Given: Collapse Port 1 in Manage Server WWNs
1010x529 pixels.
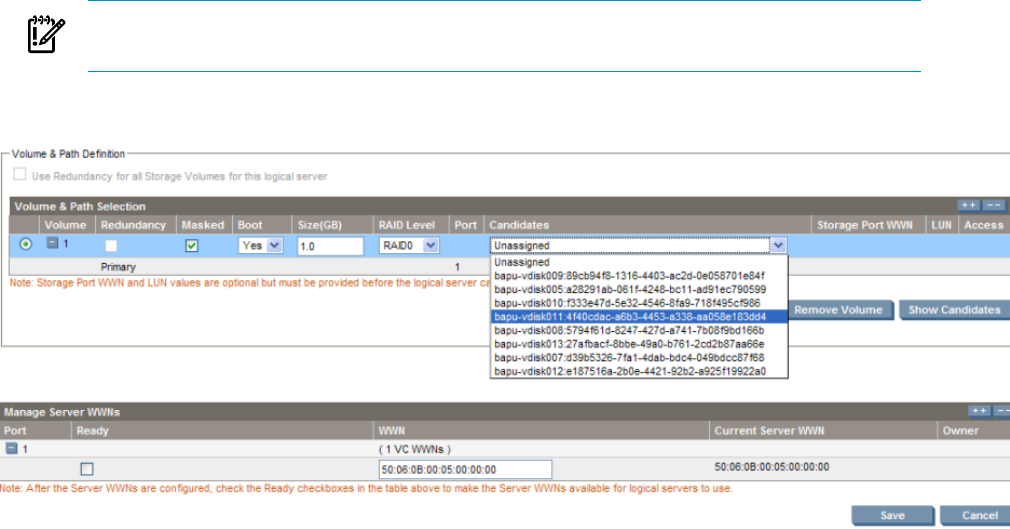Looking at the screenshot, I should 11,449.
